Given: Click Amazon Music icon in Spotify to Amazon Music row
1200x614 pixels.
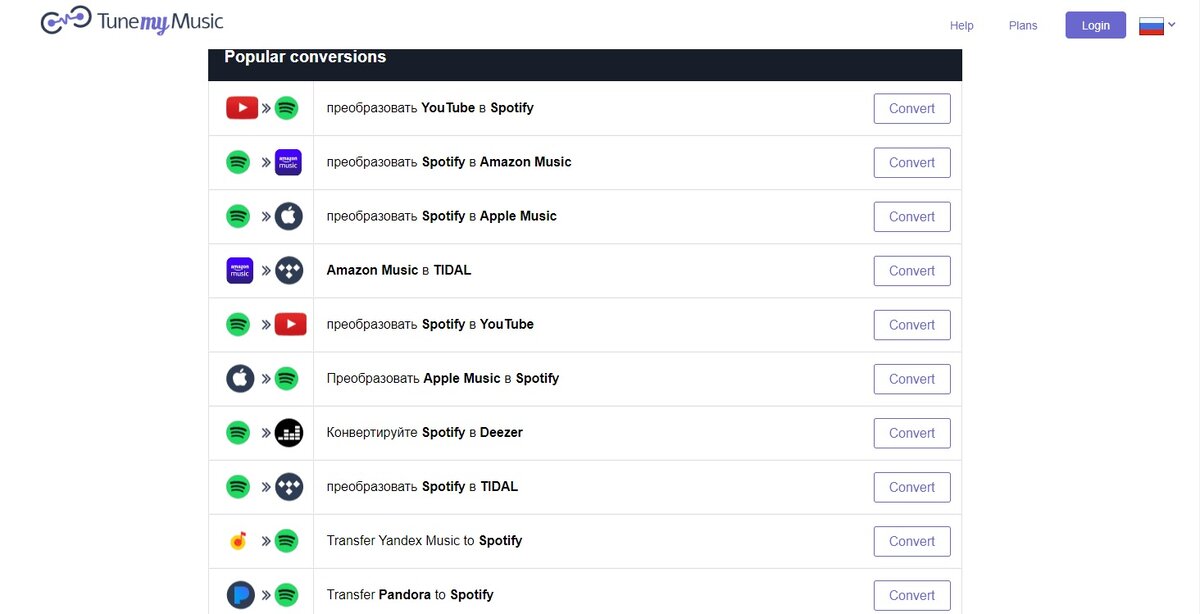Looking at the screenshot, I should (288, 162).
